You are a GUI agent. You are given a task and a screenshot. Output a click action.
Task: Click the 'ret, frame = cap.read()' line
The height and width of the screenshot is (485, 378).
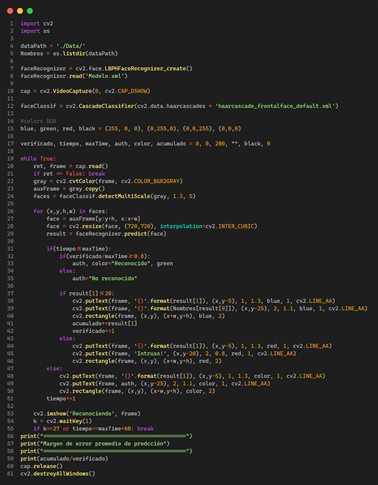point(71,166)
